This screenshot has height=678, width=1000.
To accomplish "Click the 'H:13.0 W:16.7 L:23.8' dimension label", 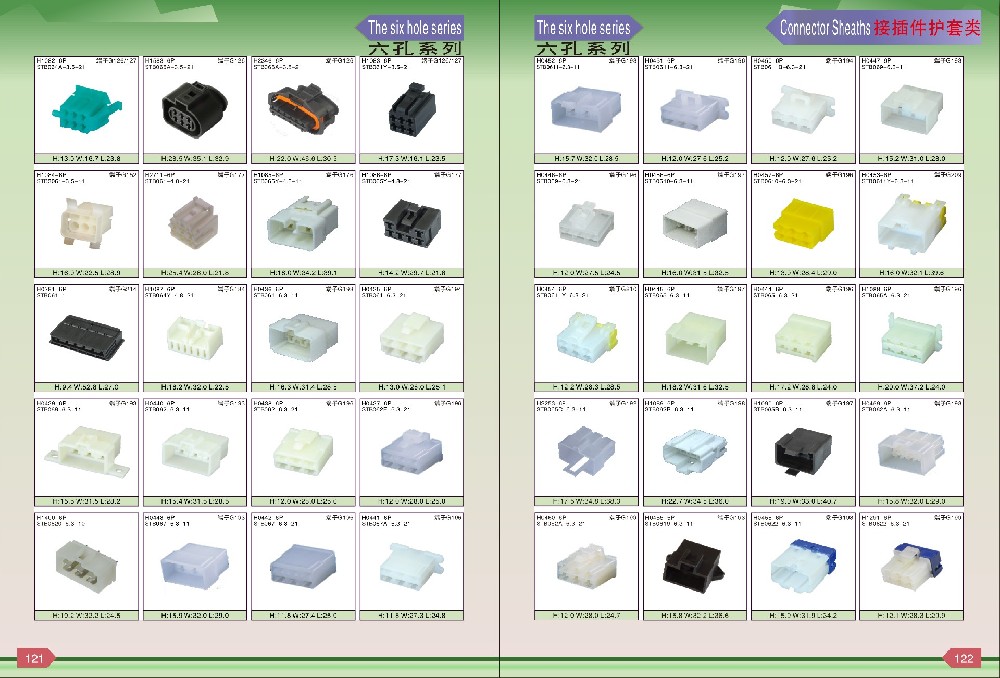I will tap(87, 158).
